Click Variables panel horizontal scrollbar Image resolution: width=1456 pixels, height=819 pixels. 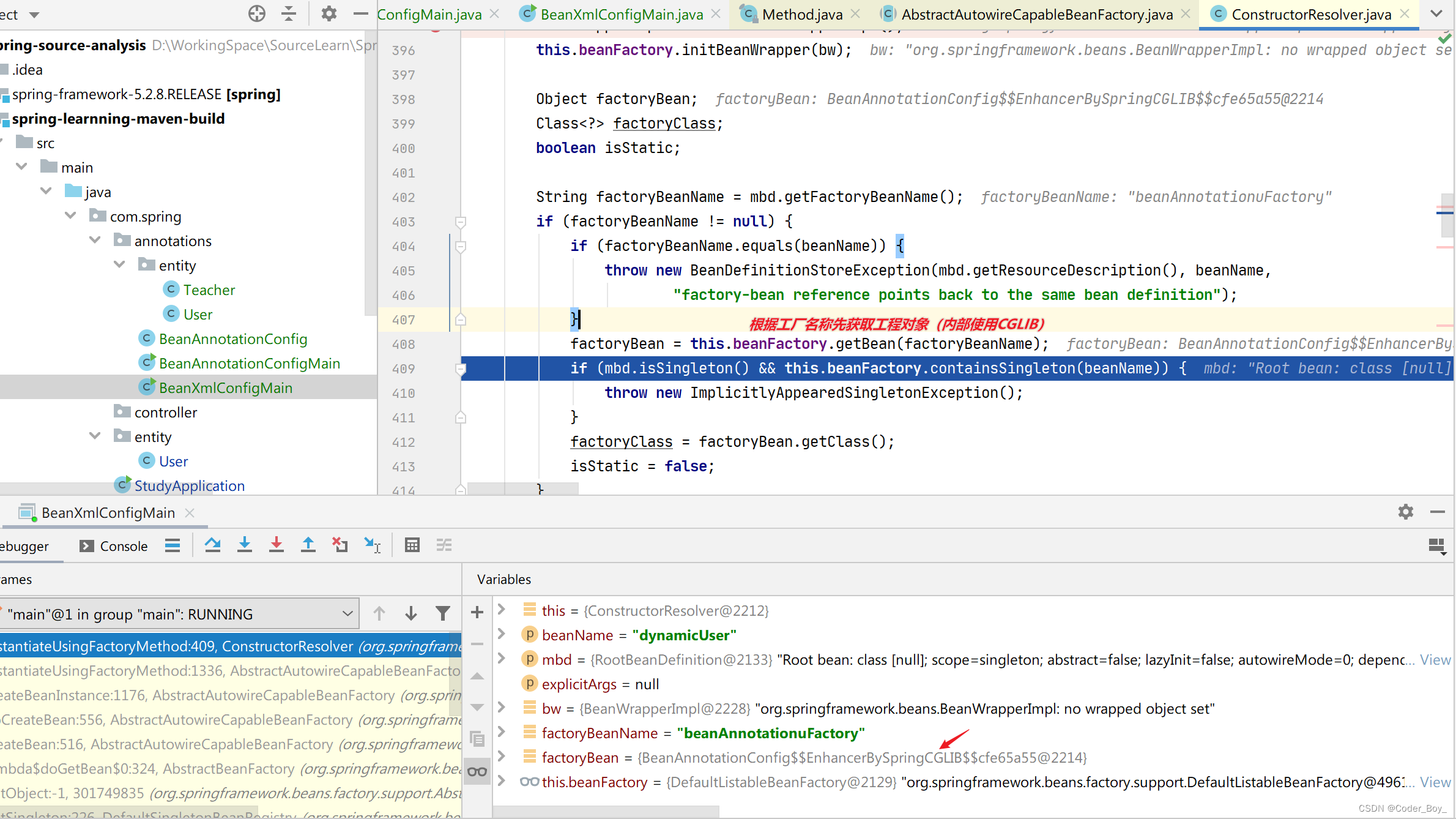point(606,812)
